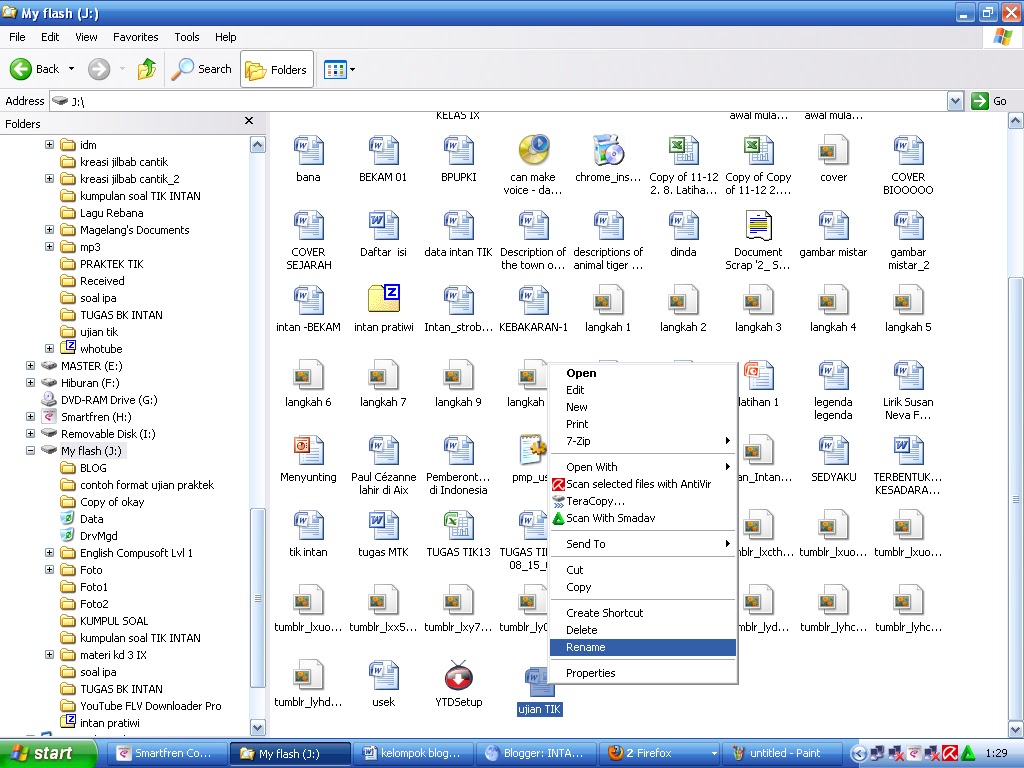
Task: Open the Search magnifier tool
Action: click(x=201, y=69)
